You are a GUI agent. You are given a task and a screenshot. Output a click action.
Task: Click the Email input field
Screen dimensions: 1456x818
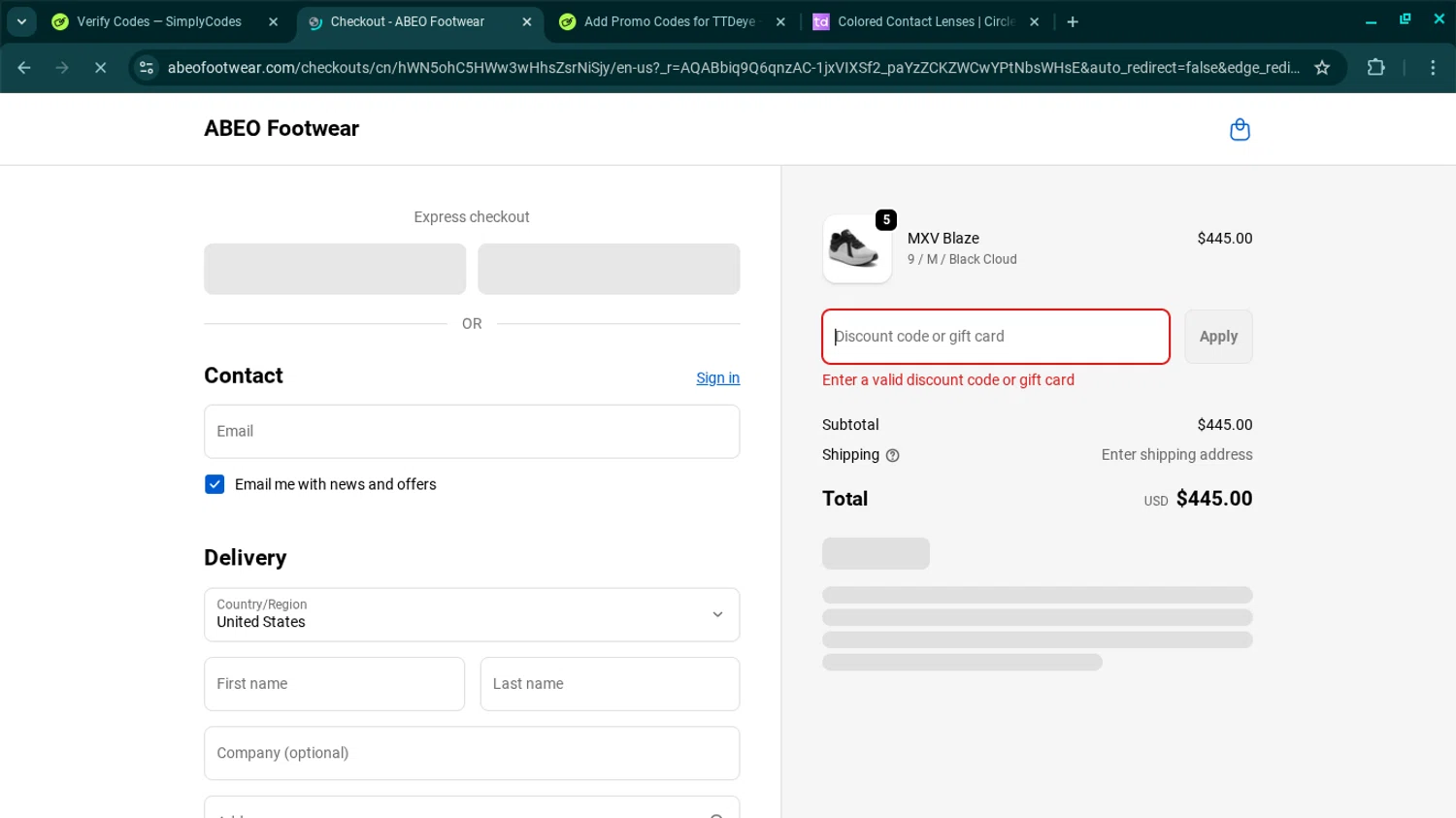point(472,432)
